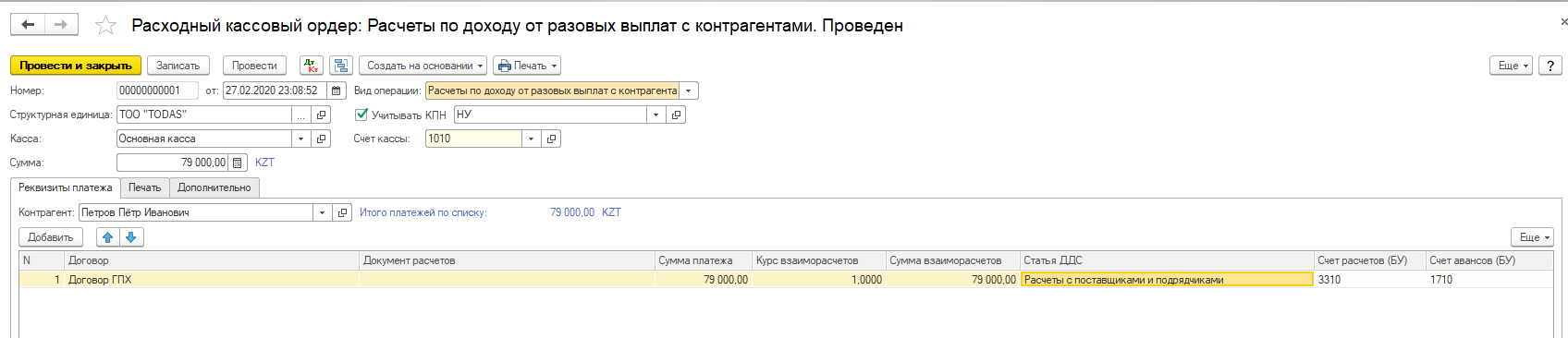Screen dimensions: 1568x338
Task: Move row down with blue arrow
Action: 131,237
